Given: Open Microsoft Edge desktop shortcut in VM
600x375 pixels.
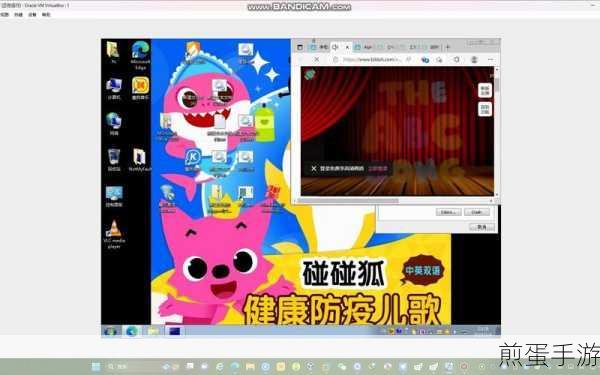Looking at the screenshot, I should pos(140,55).
